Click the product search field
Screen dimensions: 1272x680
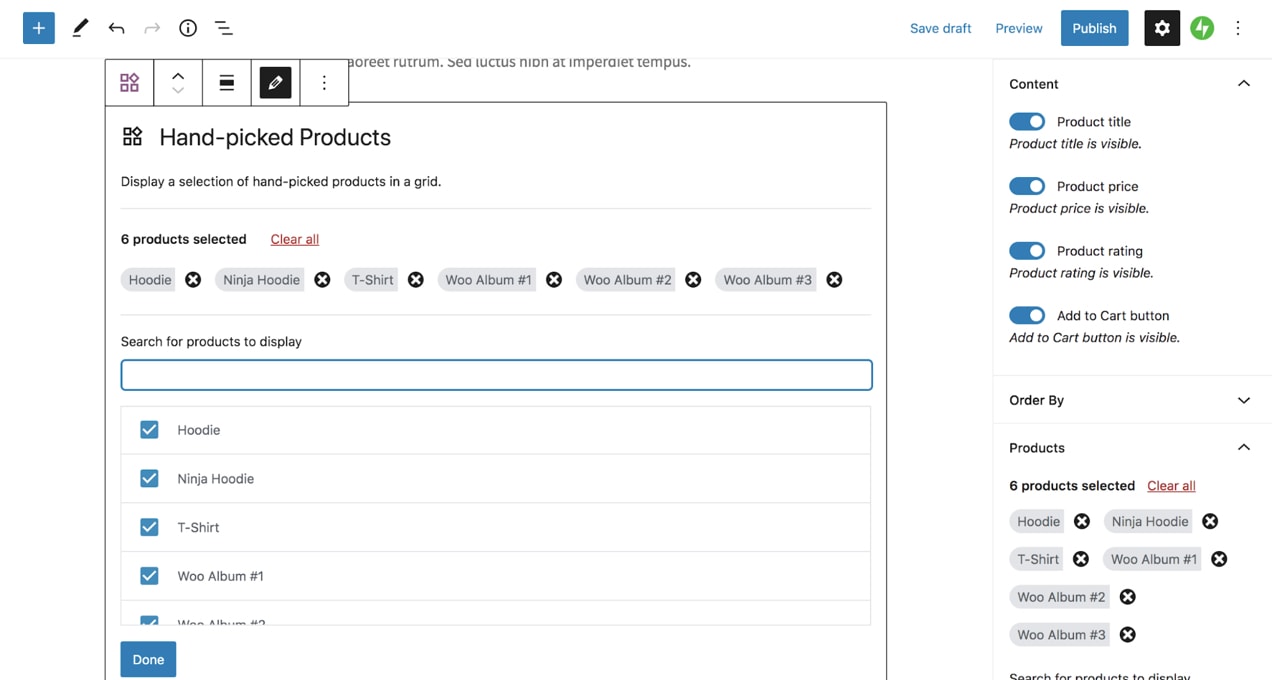pos(496,374)
